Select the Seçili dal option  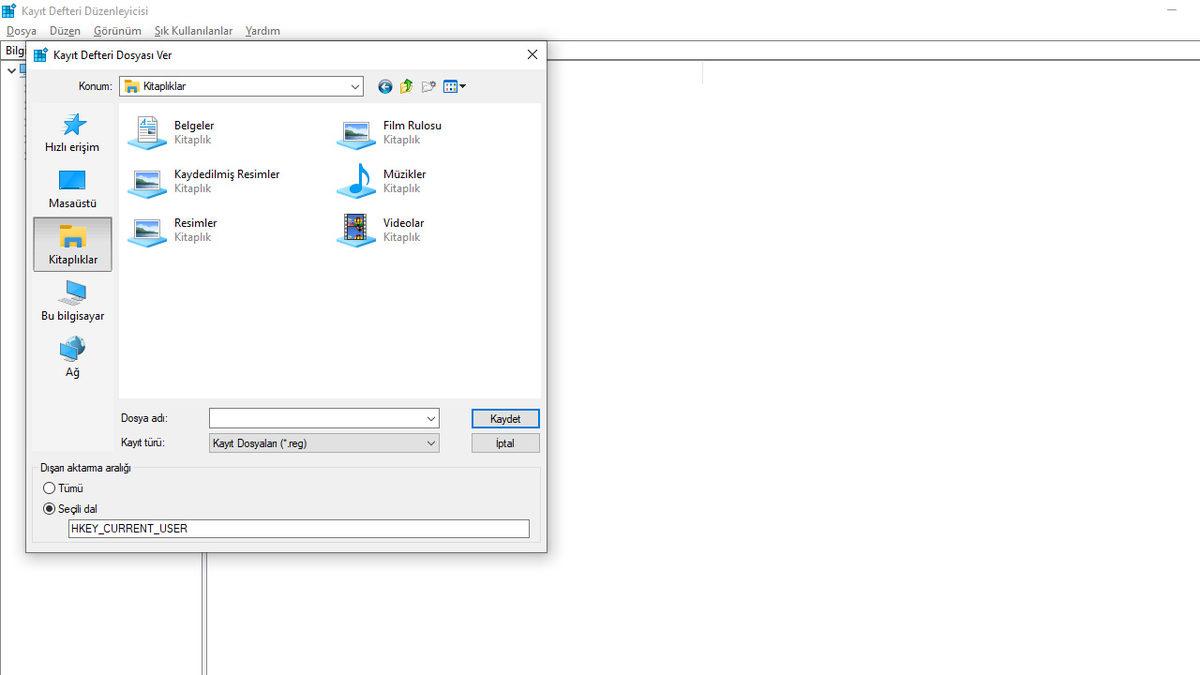(49, 508)
